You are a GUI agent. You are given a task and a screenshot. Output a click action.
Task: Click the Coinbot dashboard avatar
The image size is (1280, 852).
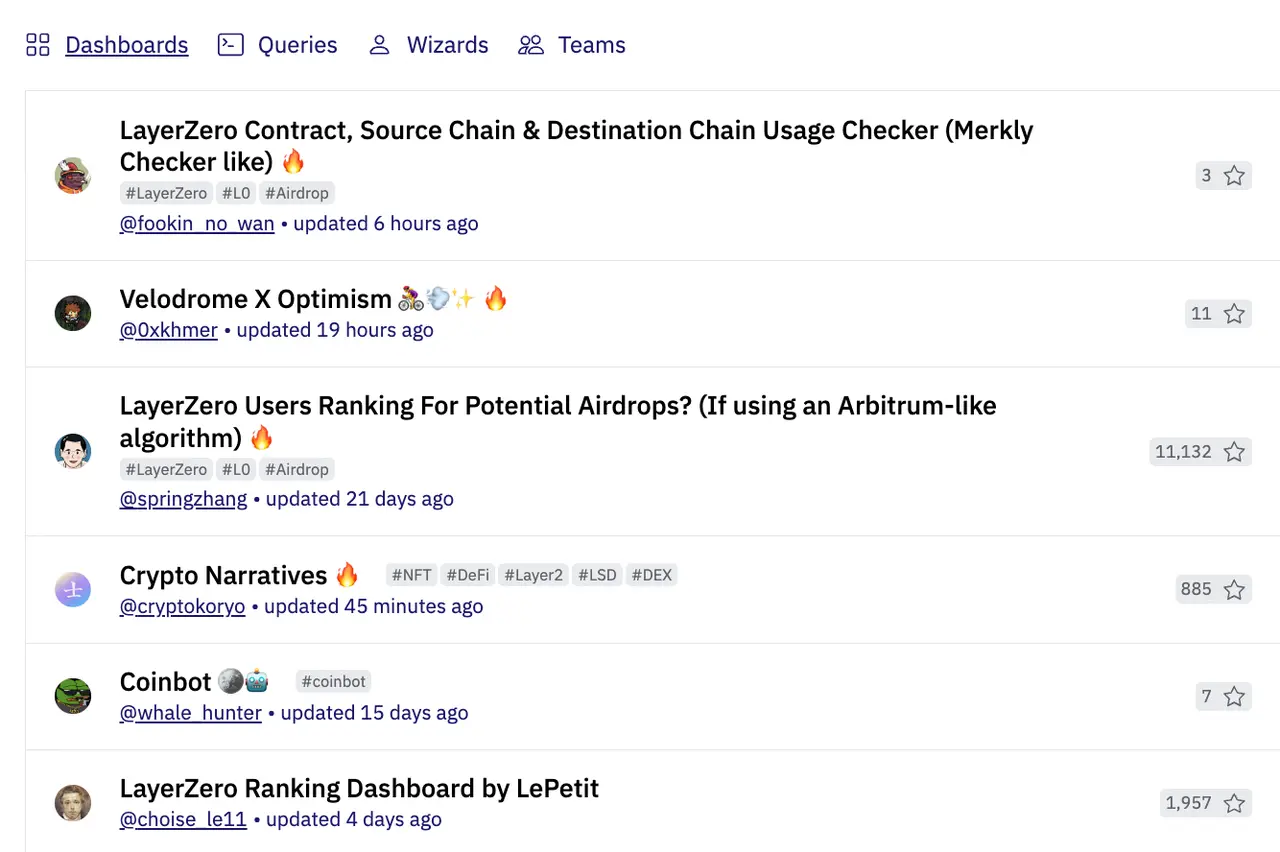coord(72,696)
